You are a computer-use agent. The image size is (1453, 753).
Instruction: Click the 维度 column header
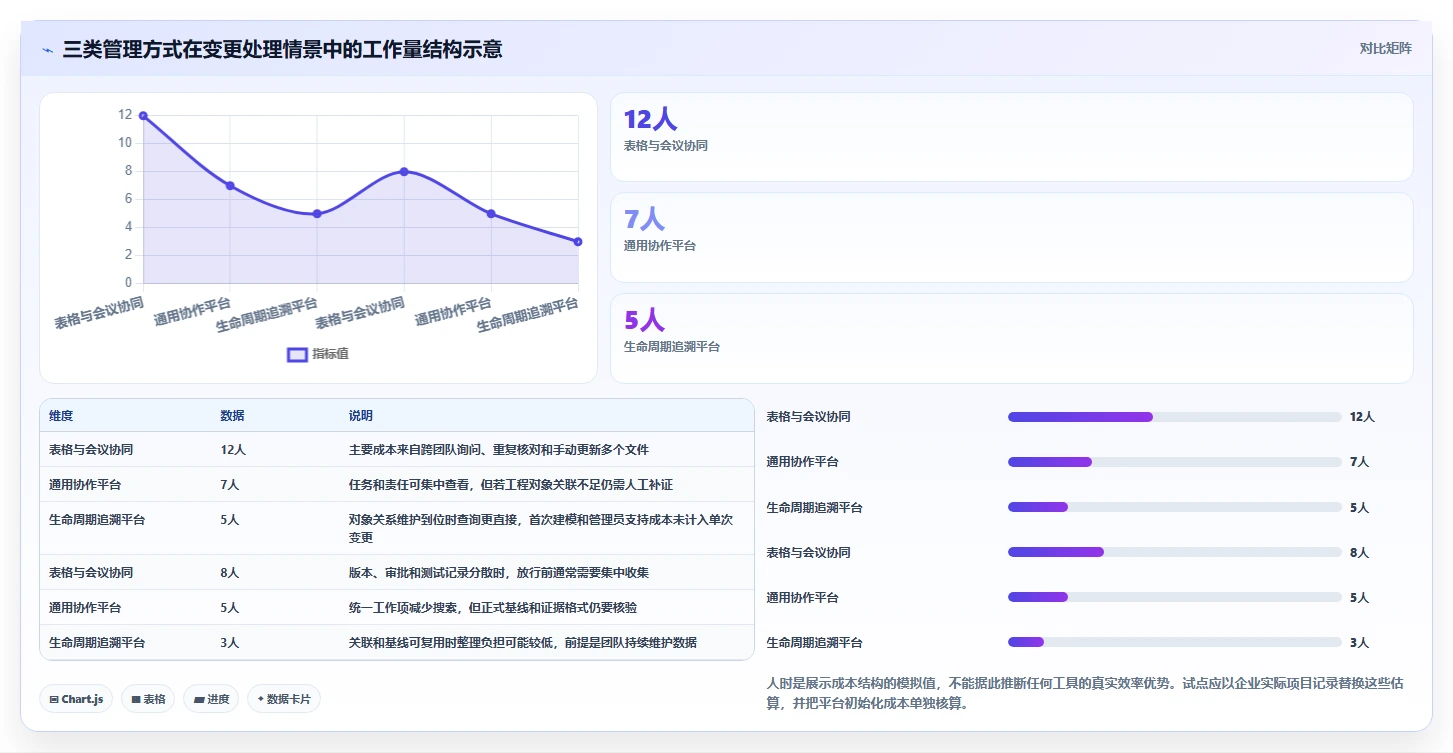61,416
